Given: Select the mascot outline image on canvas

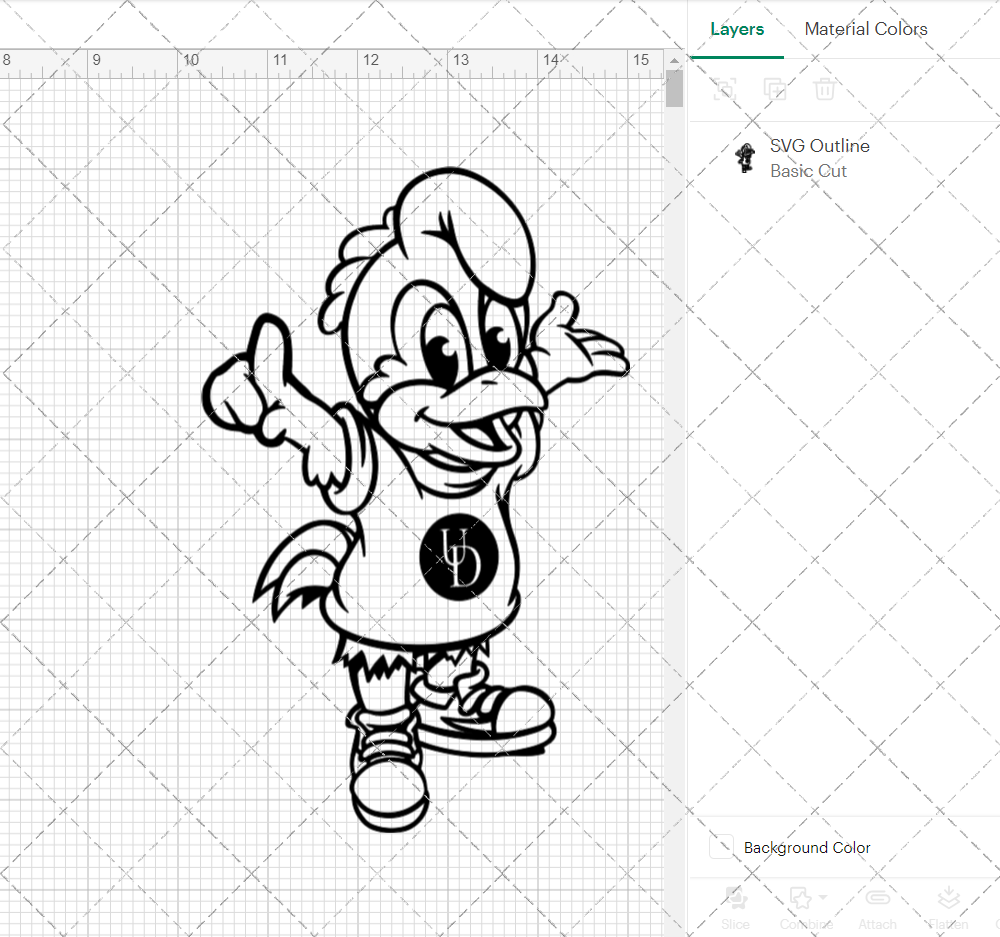Looking at the screenshot, I should 416,500.
